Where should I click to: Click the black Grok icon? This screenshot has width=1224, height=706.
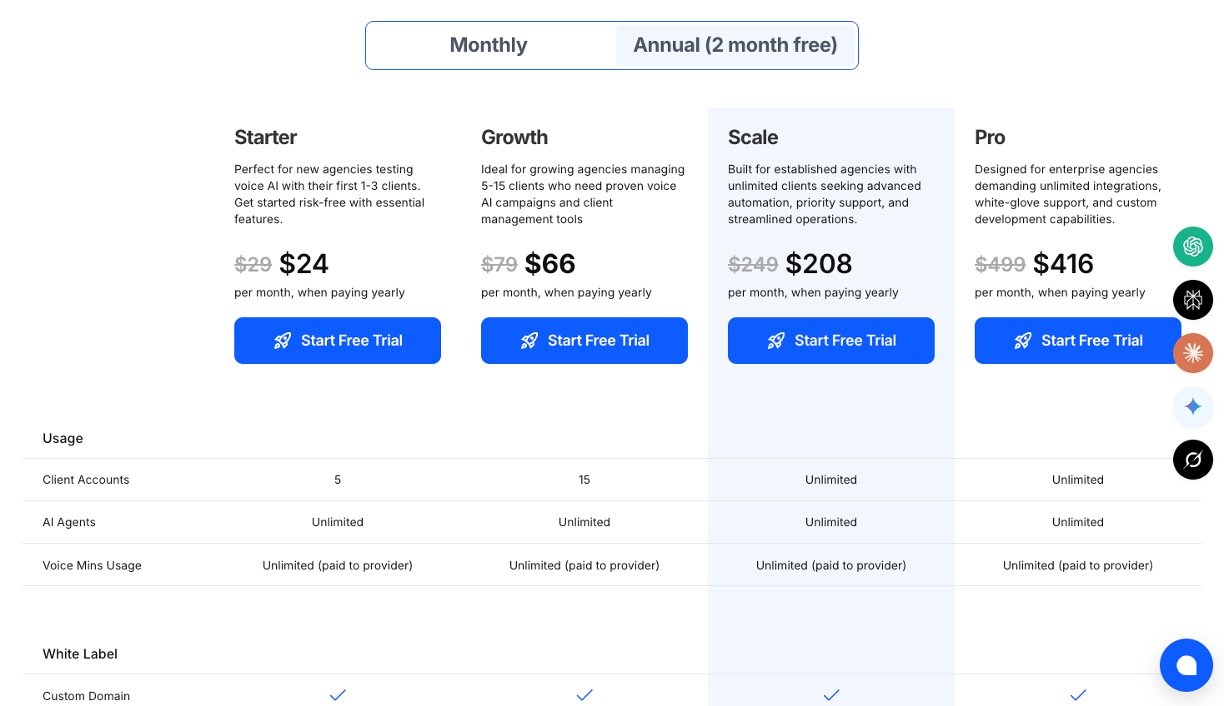coord(1193,460)
